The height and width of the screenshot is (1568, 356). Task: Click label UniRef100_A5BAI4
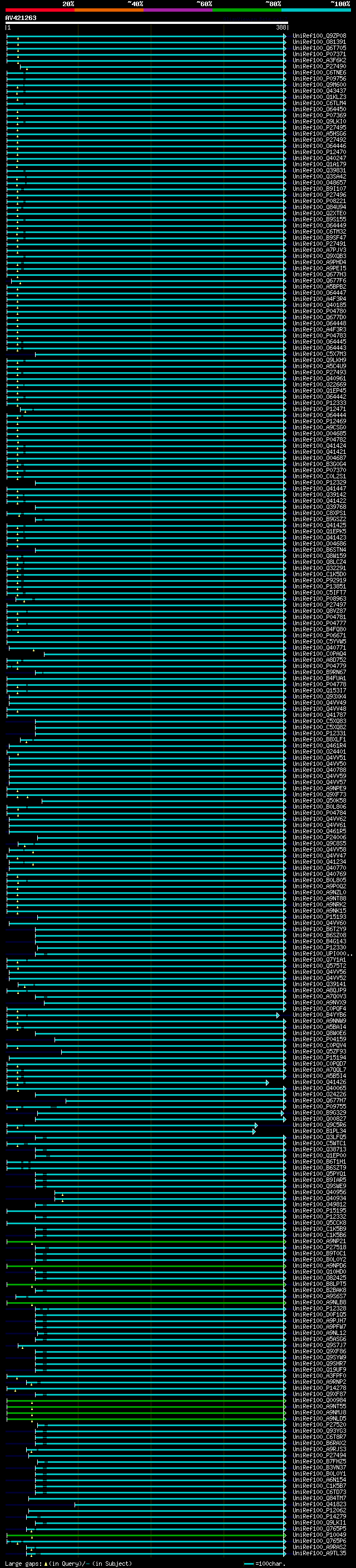[319, 1027]
